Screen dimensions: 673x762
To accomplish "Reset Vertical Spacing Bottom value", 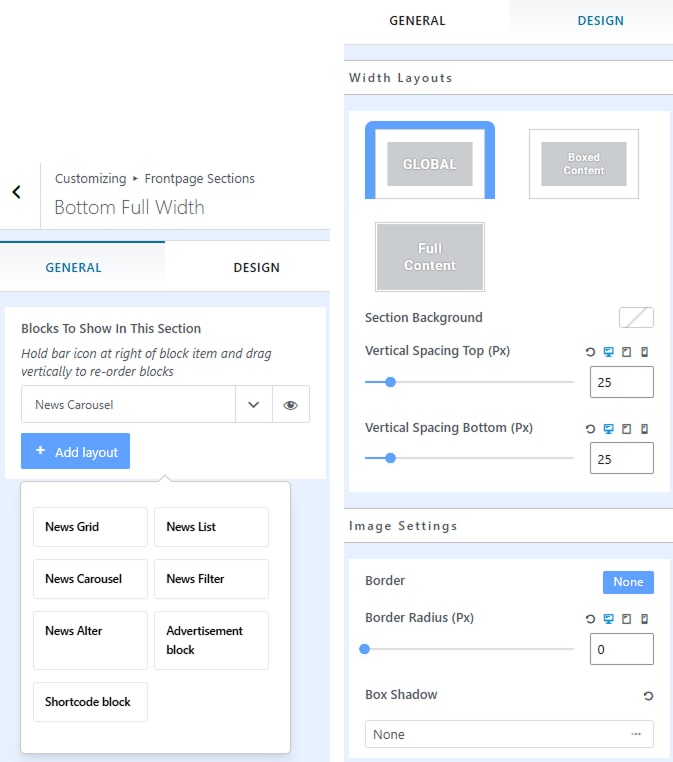I will [x=590, y=428].
